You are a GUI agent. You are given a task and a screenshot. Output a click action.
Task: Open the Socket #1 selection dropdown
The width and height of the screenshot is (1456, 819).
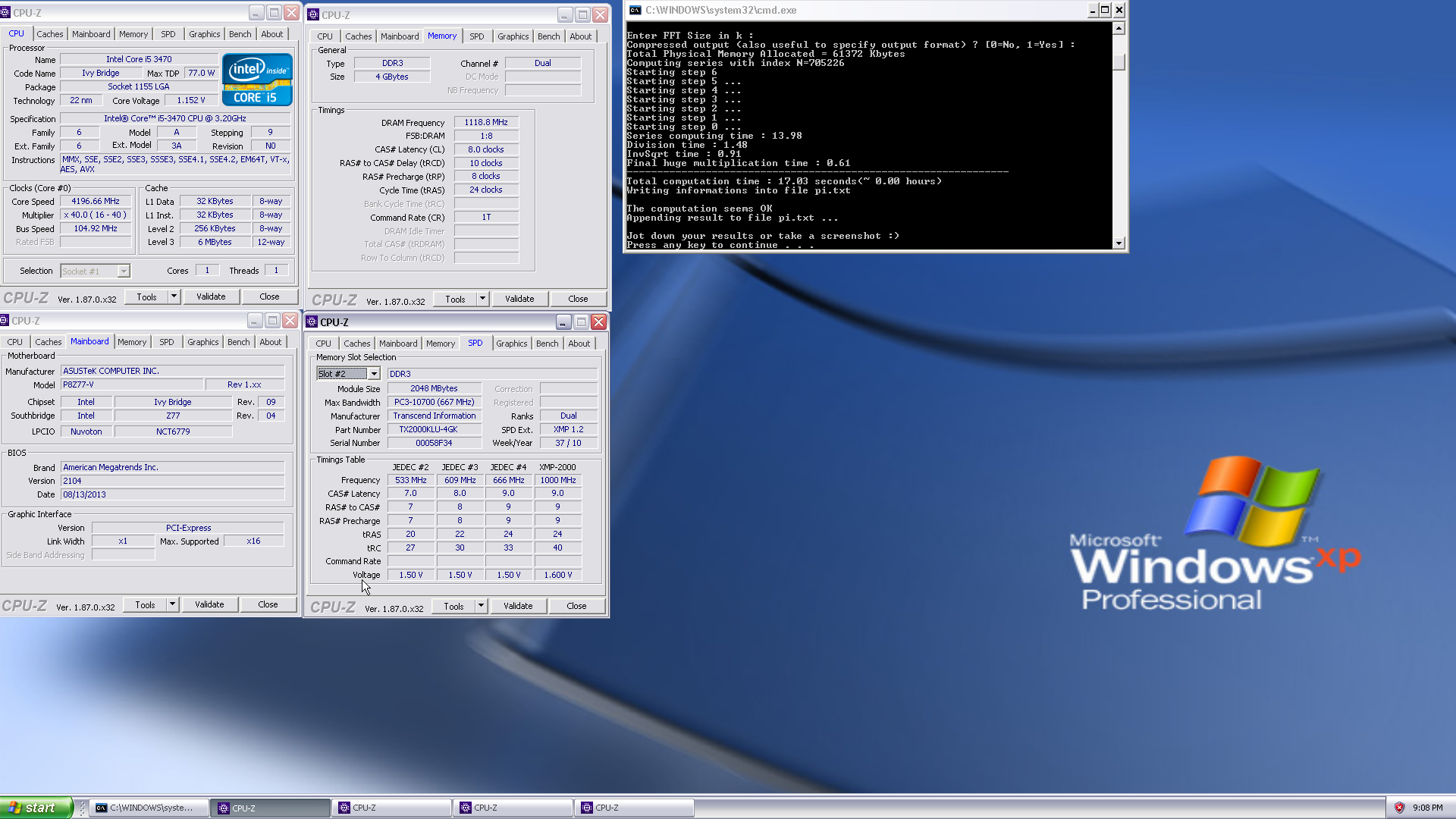124,271
